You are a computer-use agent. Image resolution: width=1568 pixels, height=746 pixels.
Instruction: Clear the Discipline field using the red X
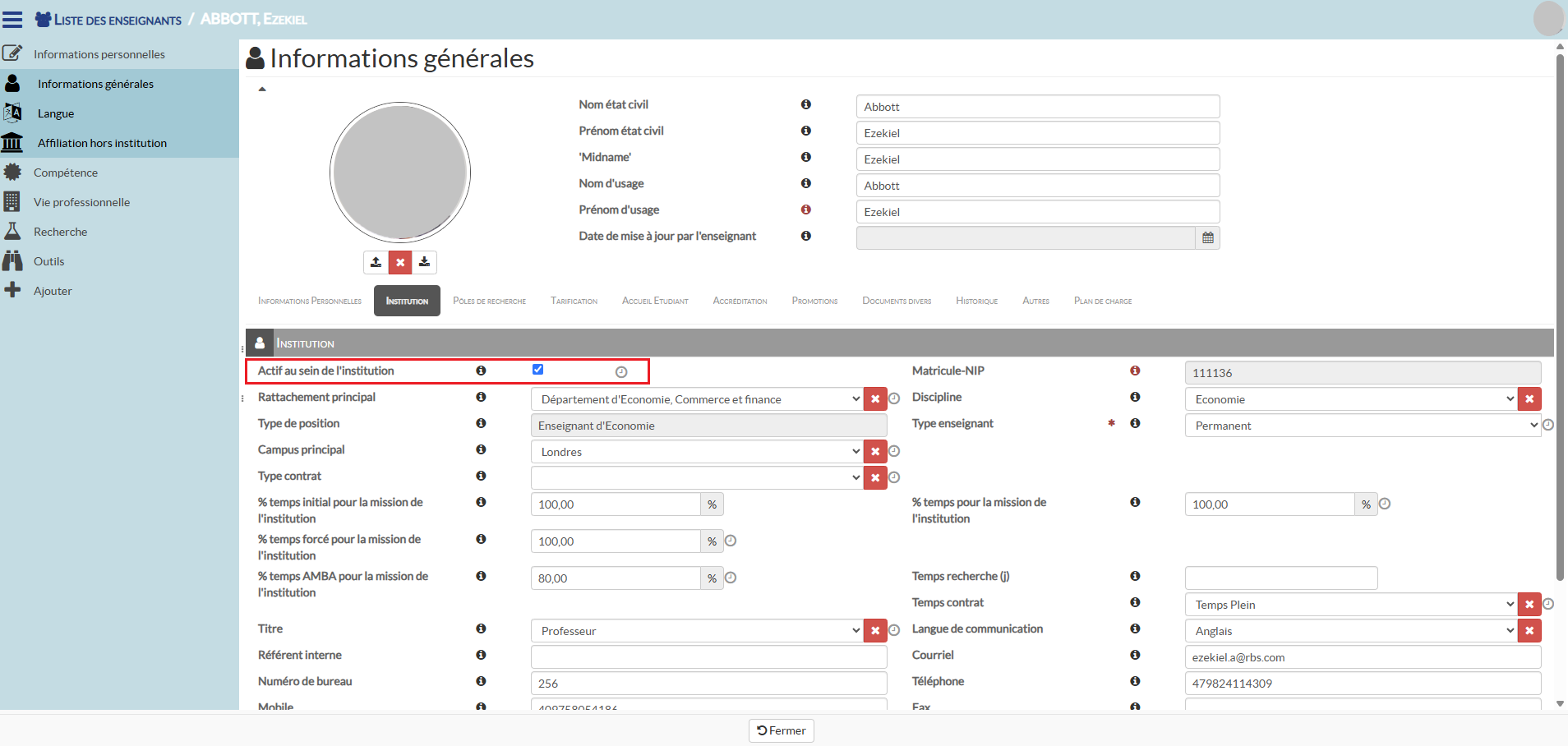[x=1529, y=399]
